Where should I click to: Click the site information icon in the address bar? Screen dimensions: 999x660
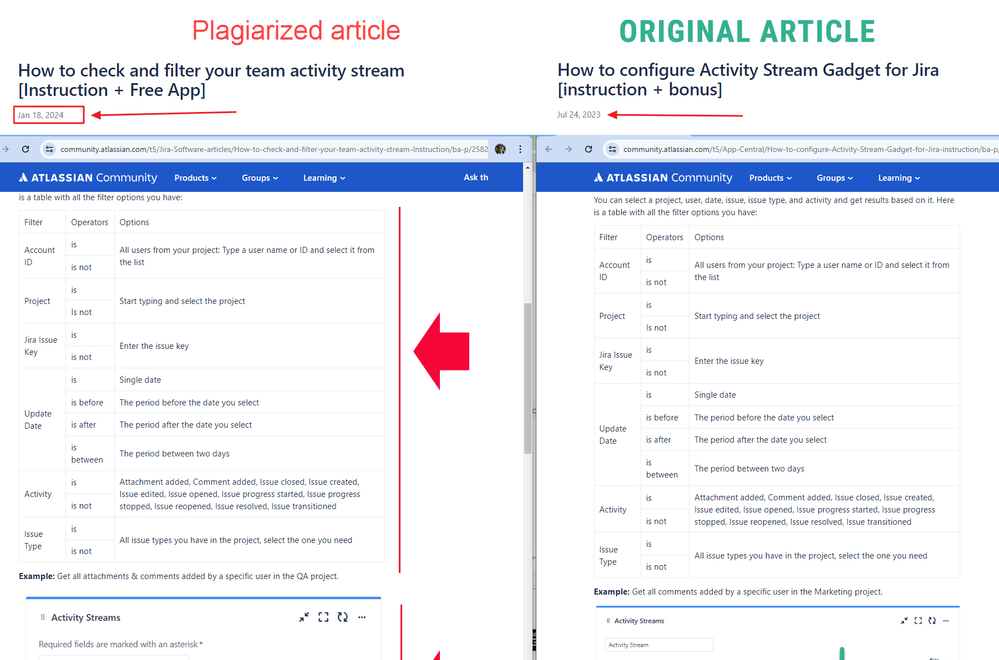pyautogui.click(x=47, y=148)
